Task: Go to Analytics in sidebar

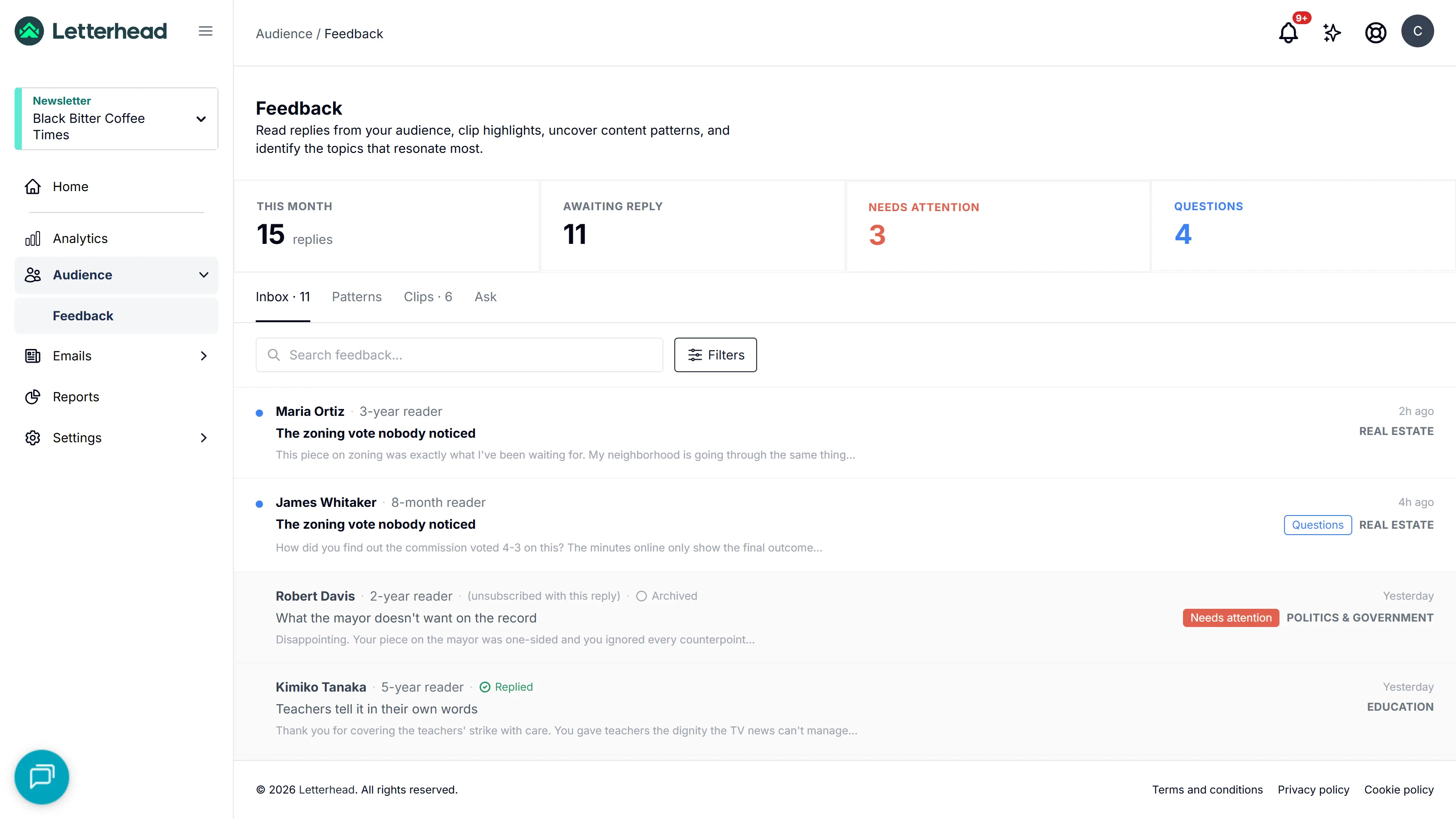Action: [116, 238]
